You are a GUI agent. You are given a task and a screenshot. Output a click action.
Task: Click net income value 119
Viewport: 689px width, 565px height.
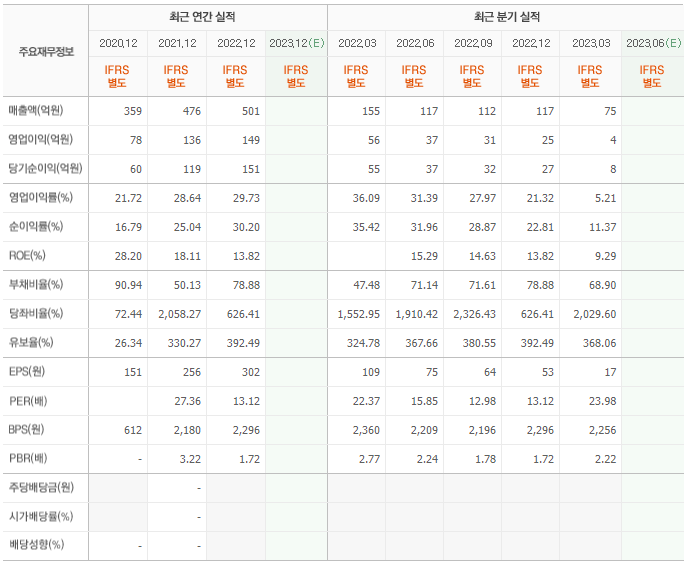[192, 169]
